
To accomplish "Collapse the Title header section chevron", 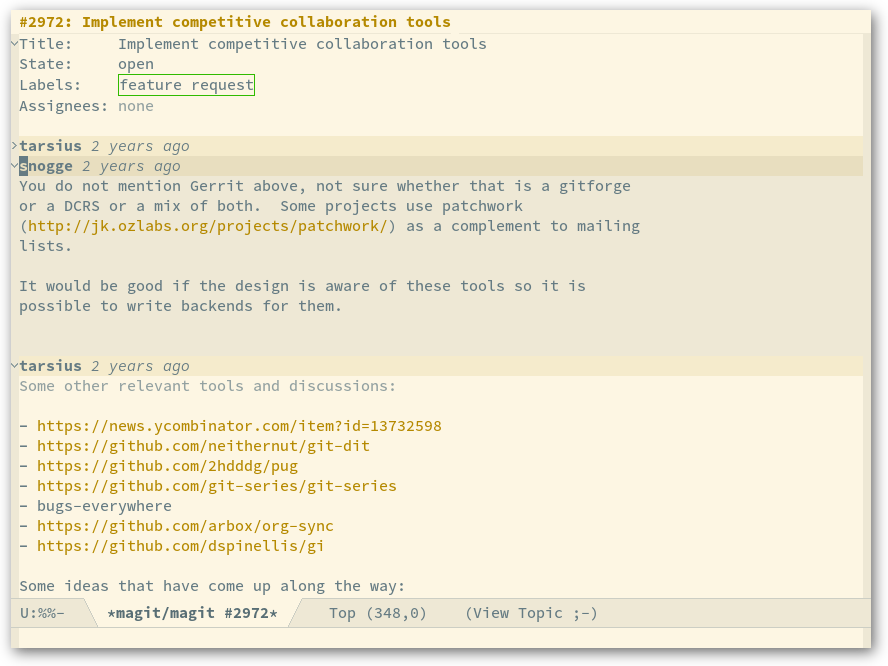I will coord(14,44).
